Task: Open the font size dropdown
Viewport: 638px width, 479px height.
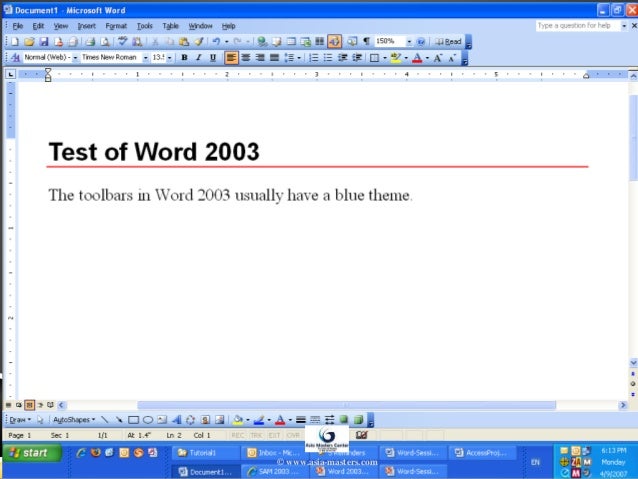Action: tap(169, 58)
